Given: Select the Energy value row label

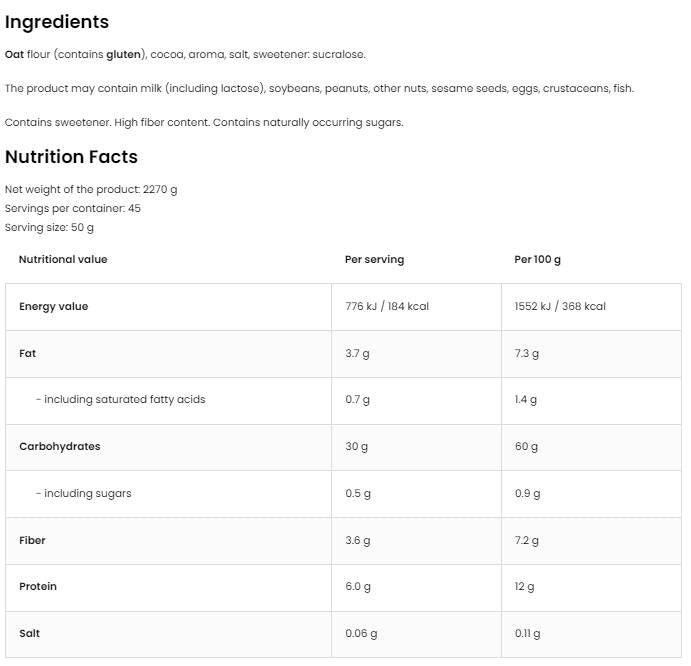Looking at the screenshot, I should (x=53, y=306).
